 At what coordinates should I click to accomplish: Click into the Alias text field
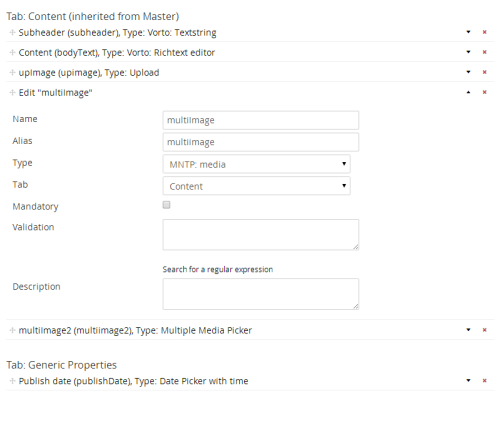[x=261, y=142]
